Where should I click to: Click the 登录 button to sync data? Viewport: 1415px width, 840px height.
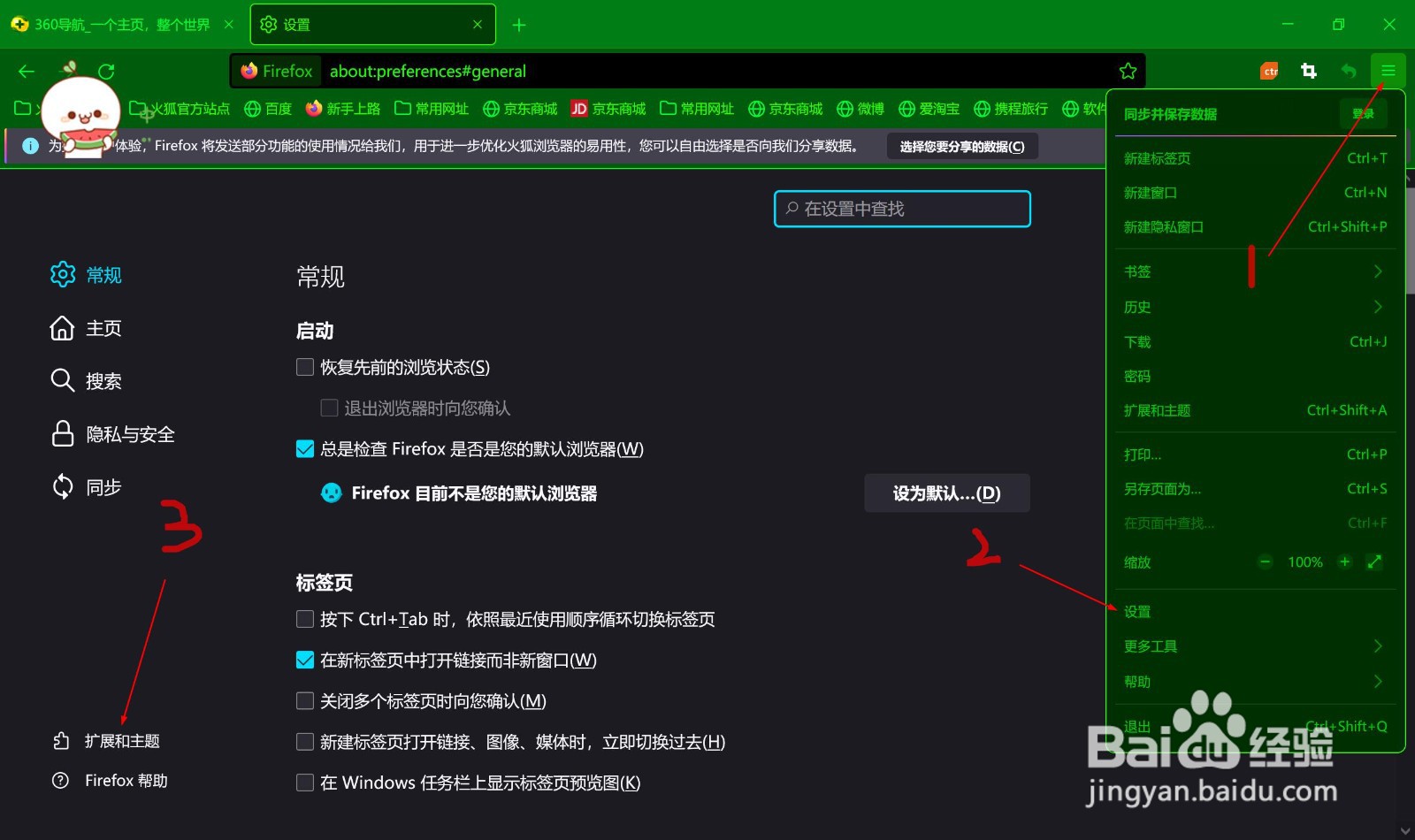(1364, 114)
